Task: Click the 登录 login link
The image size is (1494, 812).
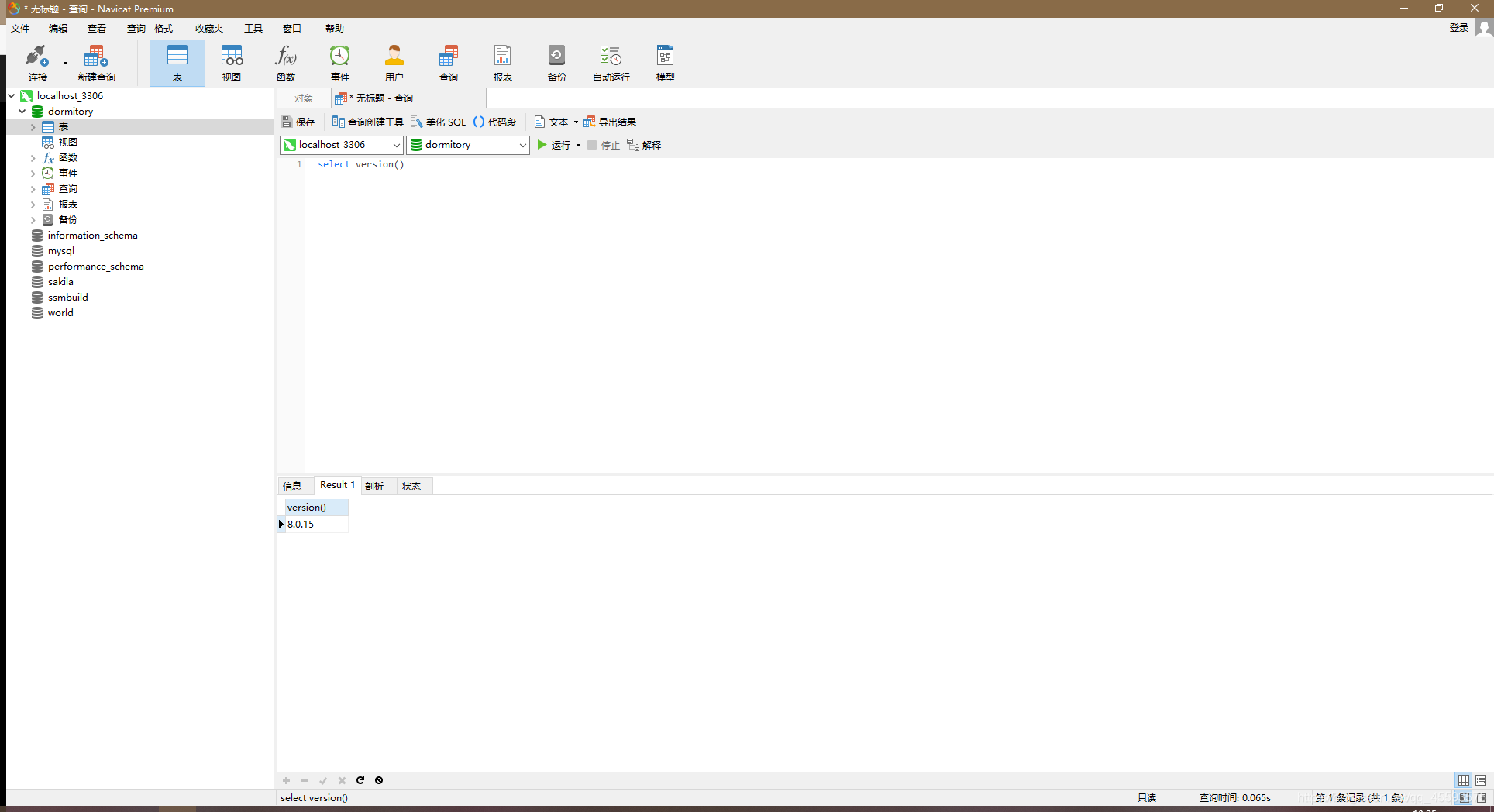Action: click(1459, 28)
